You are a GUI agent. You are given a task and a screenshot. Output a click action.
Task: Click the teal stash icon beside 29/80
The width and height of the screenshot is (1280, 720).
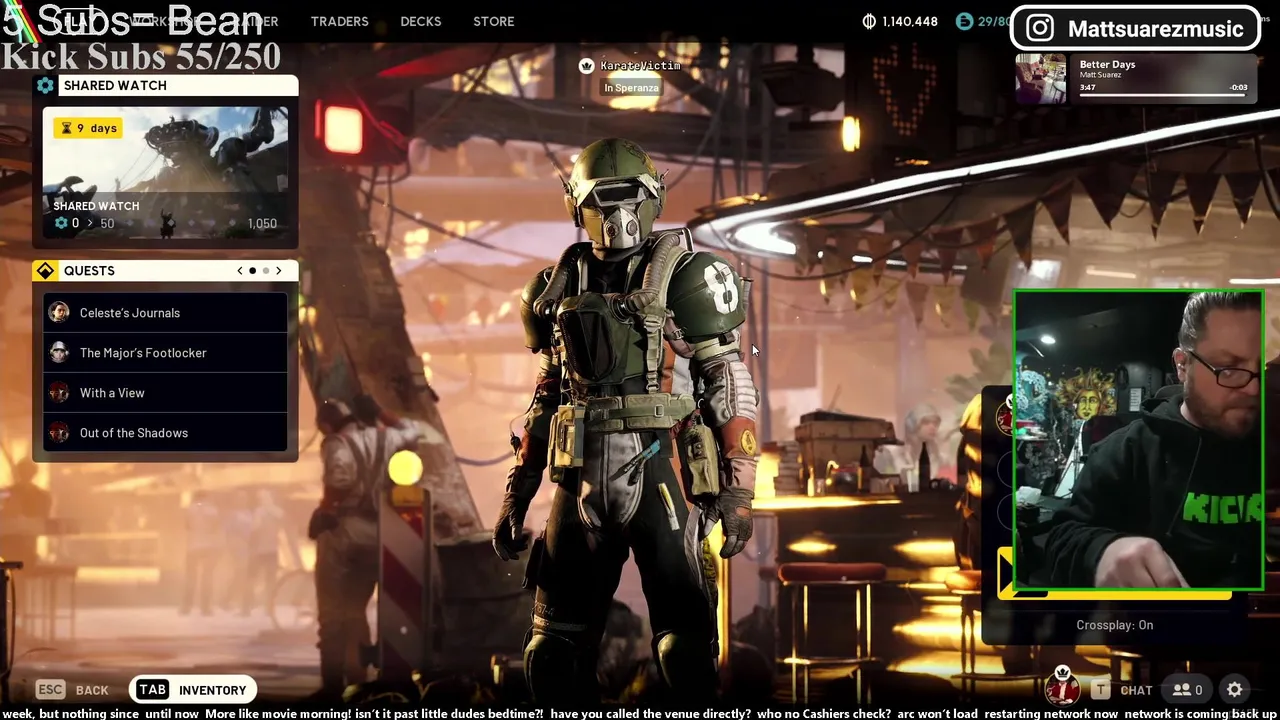pos(964,21)
